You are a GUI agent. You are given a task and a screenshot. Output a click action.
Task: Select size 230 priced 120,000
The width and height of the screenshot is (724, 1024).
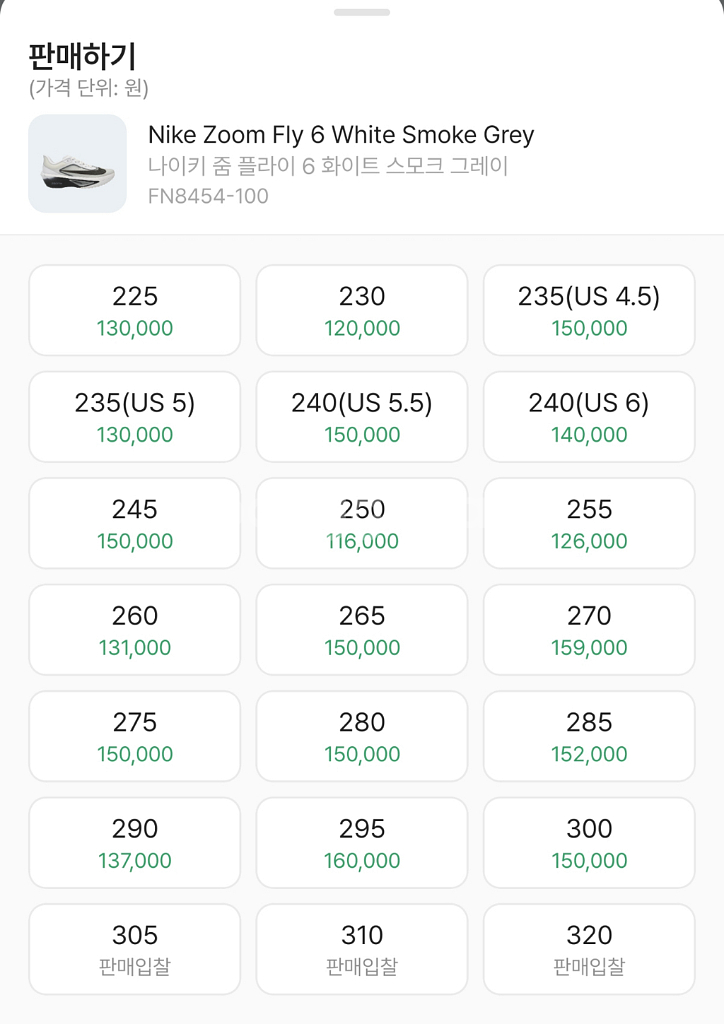coord(362,310)
